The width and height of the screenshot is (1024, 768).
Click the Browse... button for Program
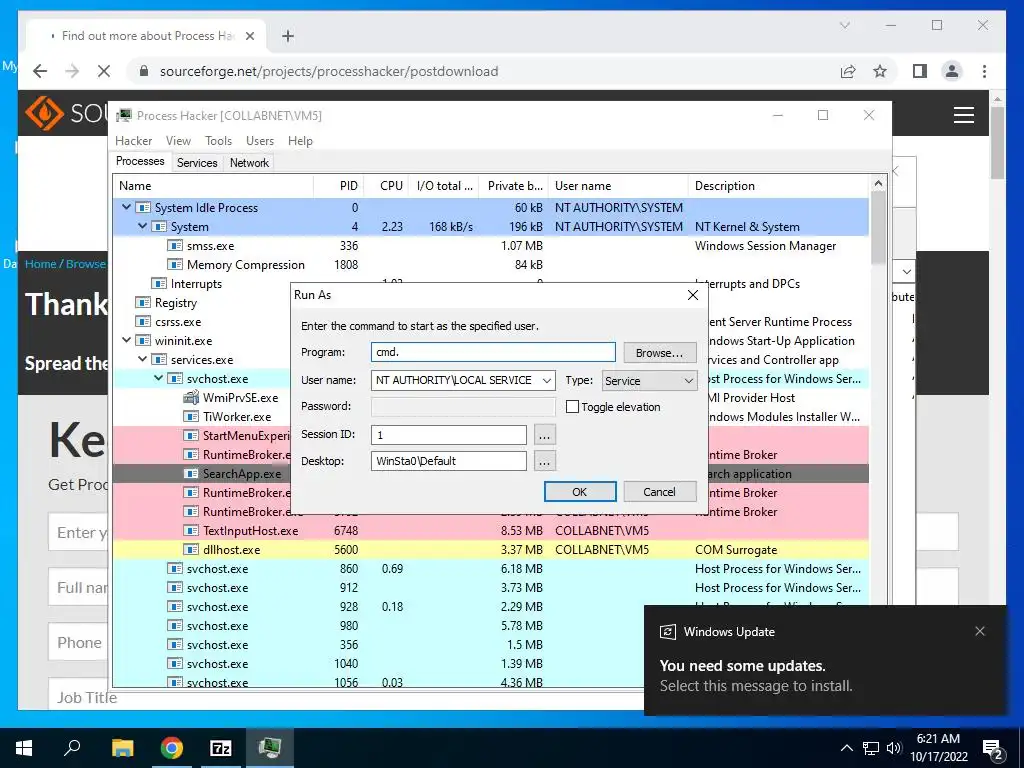coord(659,353)
